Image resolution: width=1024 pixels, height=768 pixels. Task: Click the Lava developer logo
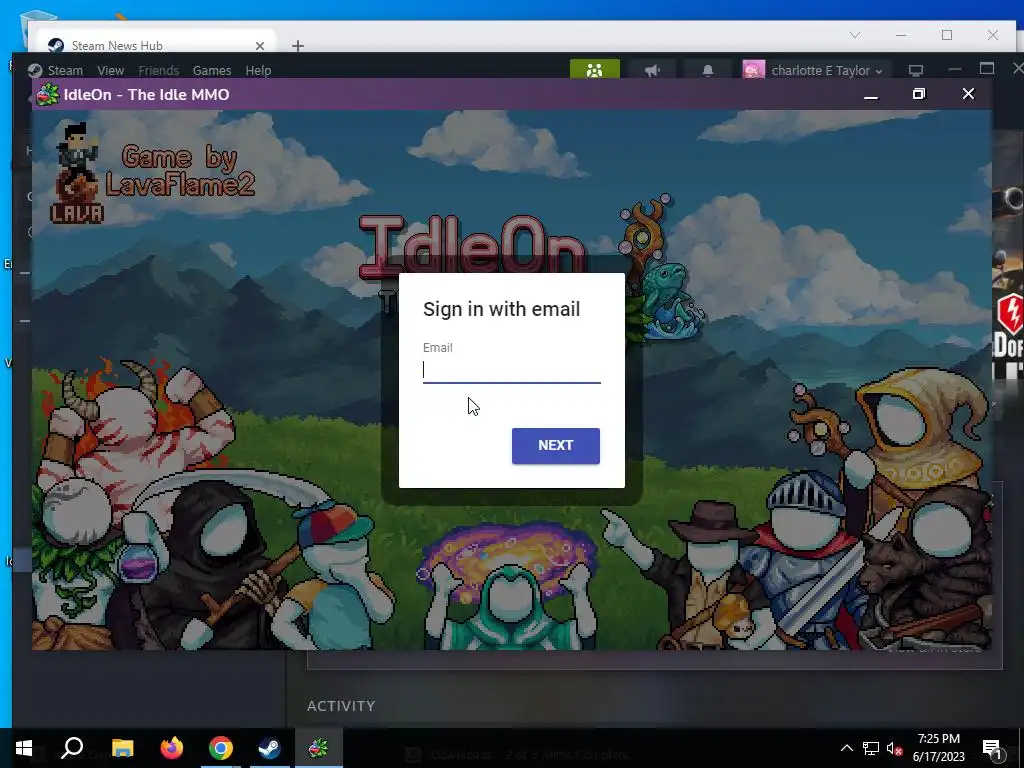77,174
